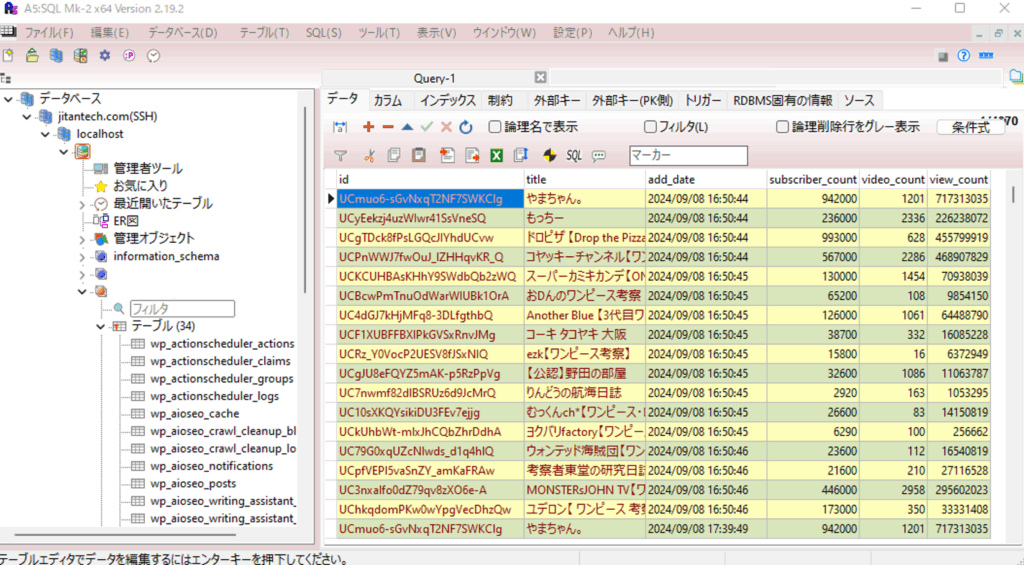Viewport: 1024px width, 565px height.
Task: Open the SQL(S) menu
Action: pyautogui.click(x=323, y=33)
